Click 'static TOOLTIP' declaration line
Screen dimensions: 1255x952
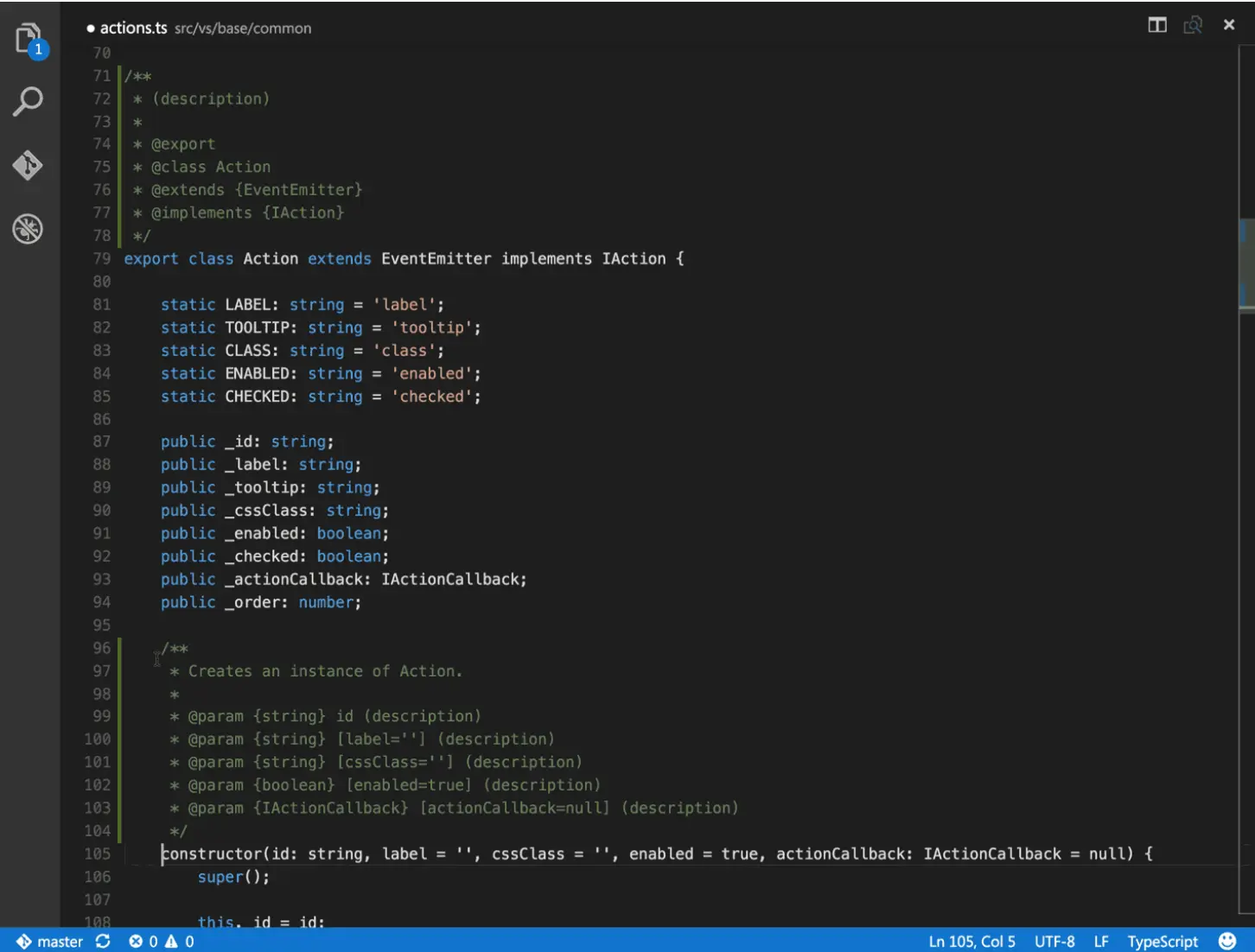pos(321,327)
